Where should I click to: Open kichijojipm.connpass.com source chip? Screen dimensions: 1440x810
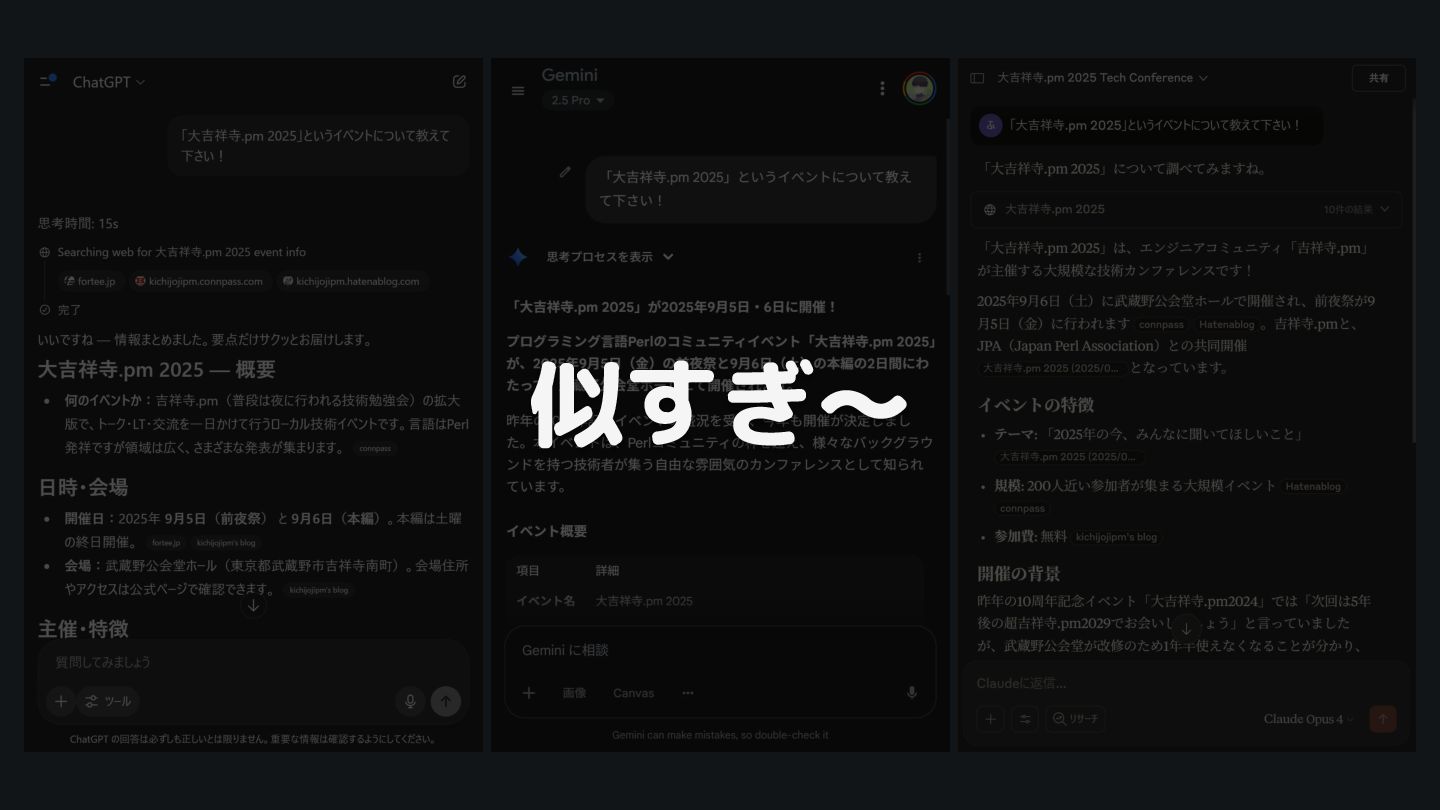pos(199,281)
